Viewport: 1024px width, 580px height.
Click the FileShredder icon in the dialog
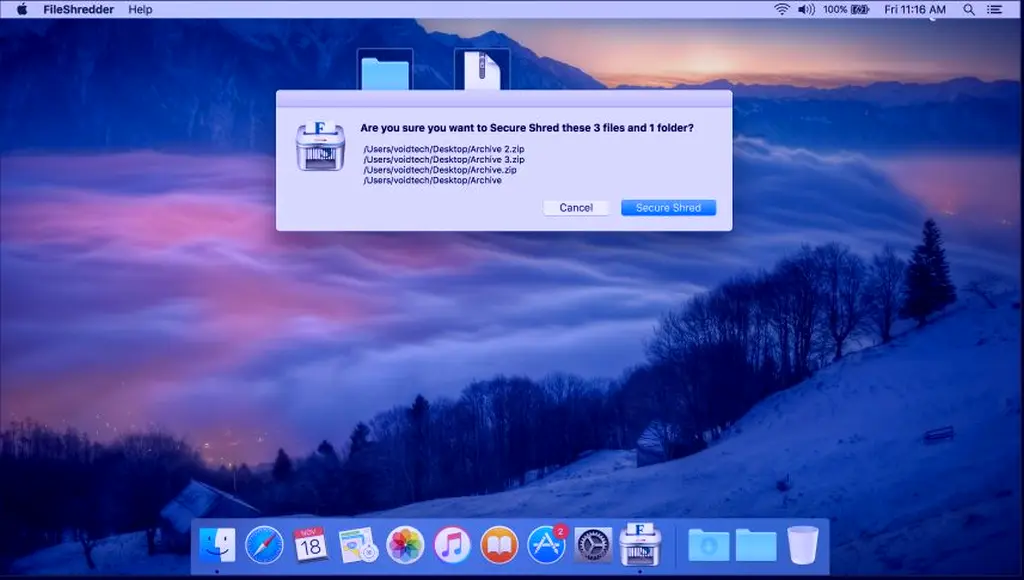[320, 146]
